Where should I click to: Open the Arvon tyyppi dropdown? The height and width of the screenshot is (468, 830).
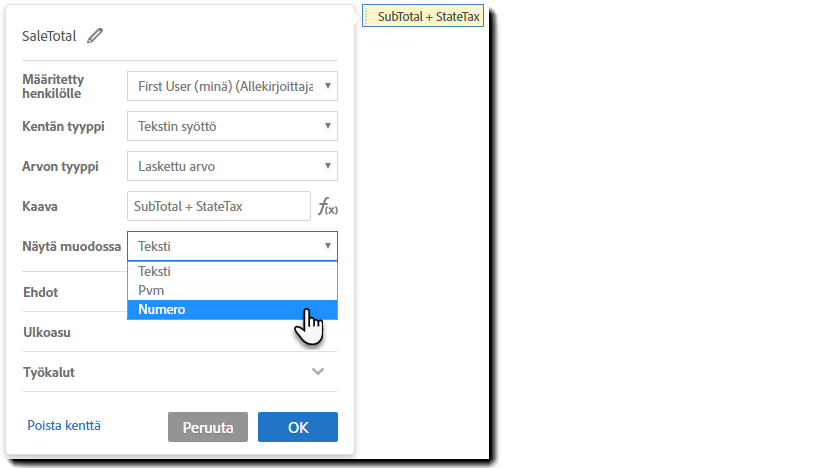(x=232, y=166)
